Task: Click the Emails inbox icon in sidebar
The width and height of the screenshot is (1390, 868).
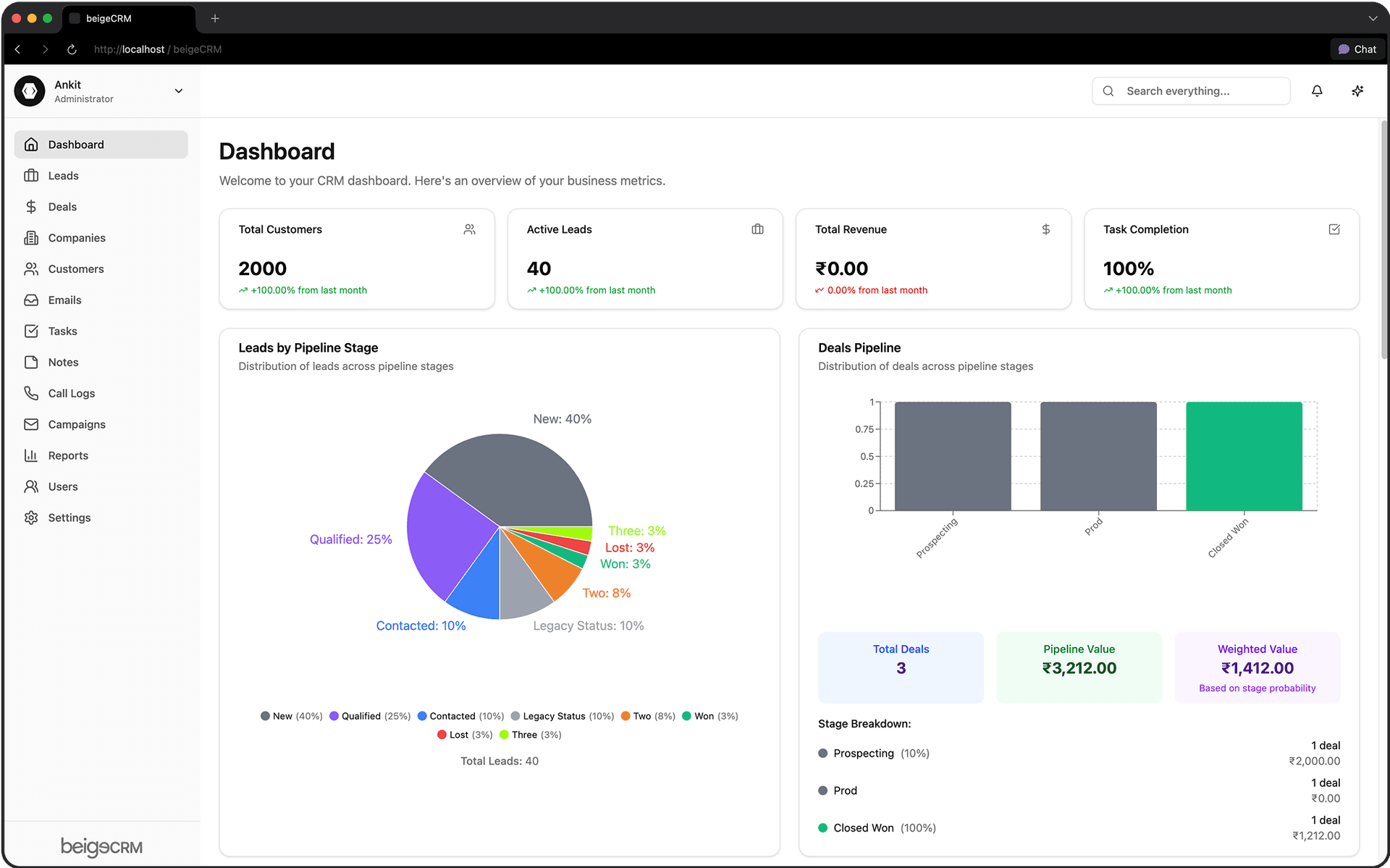Action: [31, 300]
